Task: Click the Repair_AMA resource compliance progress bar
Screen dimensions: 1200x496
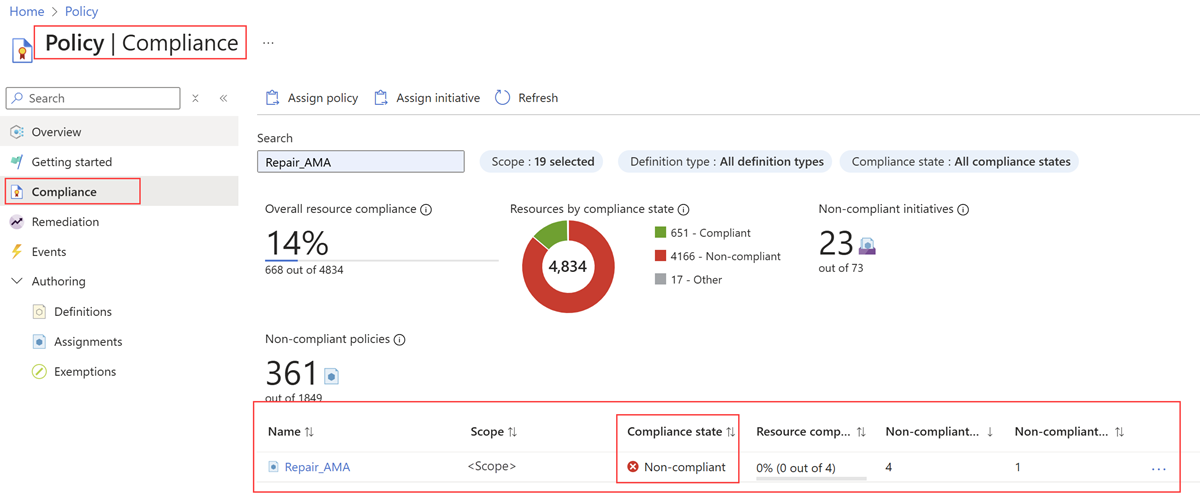Action: click(x=811, y=479)
